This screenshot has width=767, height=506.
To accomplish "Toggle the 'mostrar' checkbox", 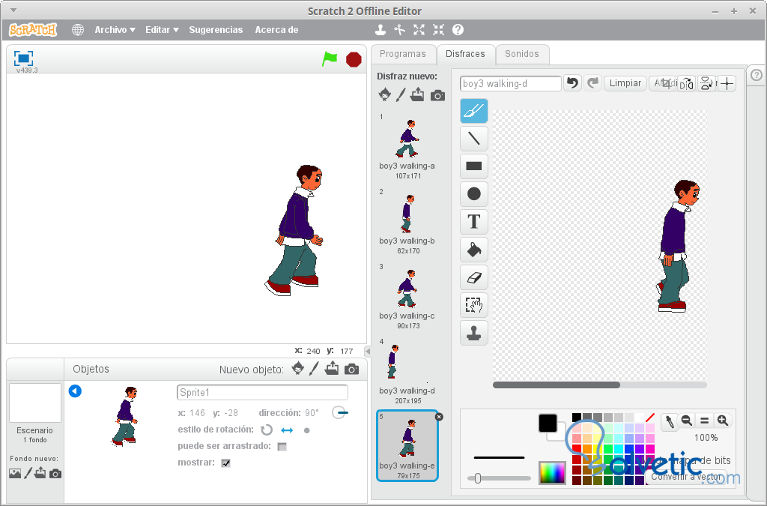I will click(226, 462).
